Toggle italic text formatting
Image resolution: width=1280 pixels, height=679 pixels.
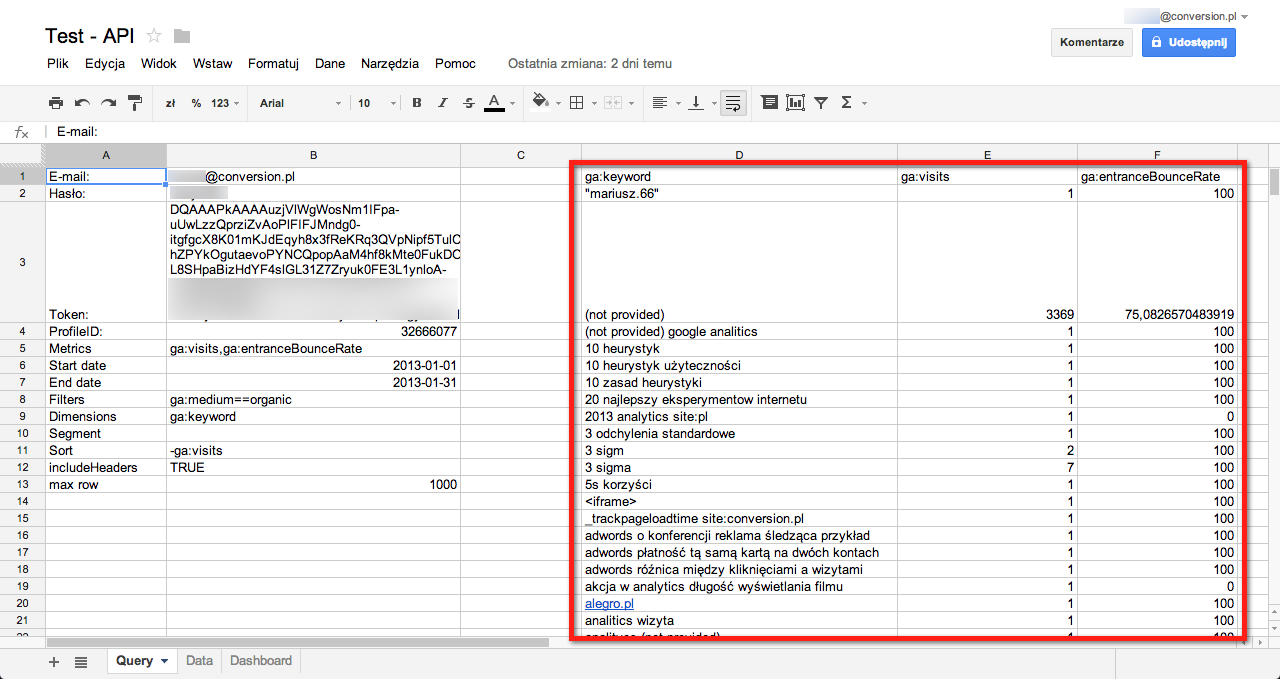443,103
